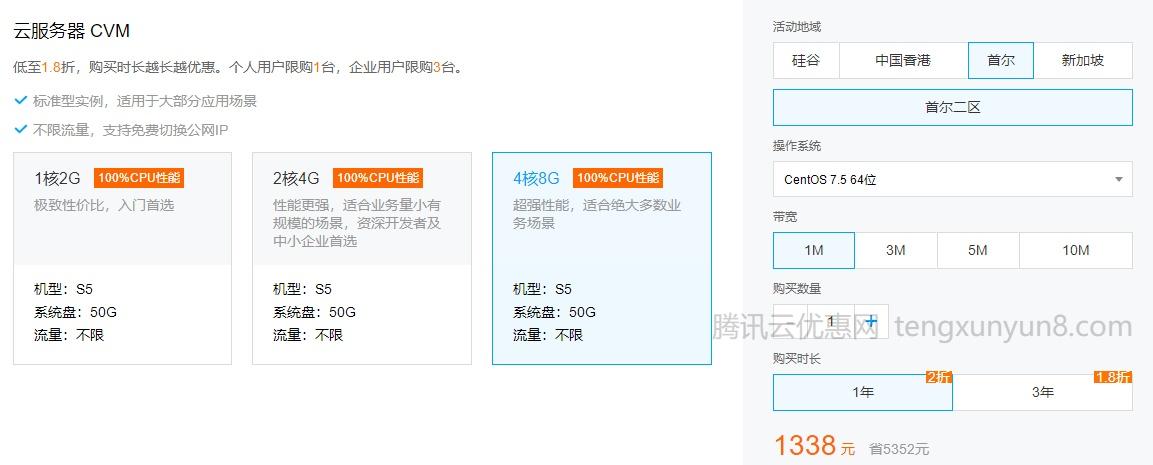Viewport: 1153px width, 465px height.
Task: Click the 100%CPU性能 badge on 4核8G
Action: [618, 178]
